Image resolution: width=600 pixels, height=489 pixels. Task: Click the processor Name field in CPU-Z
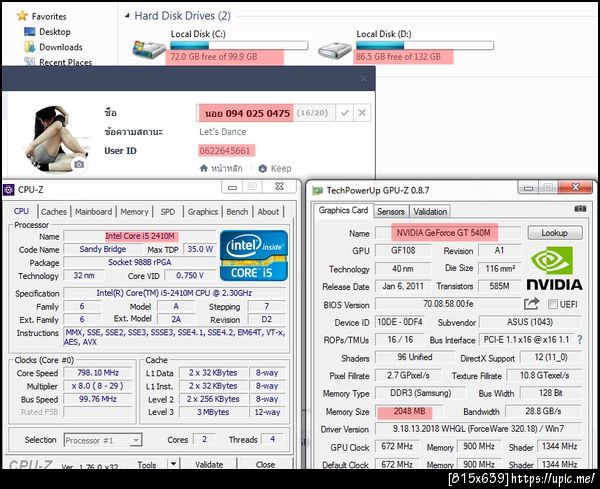click(140, 236)
